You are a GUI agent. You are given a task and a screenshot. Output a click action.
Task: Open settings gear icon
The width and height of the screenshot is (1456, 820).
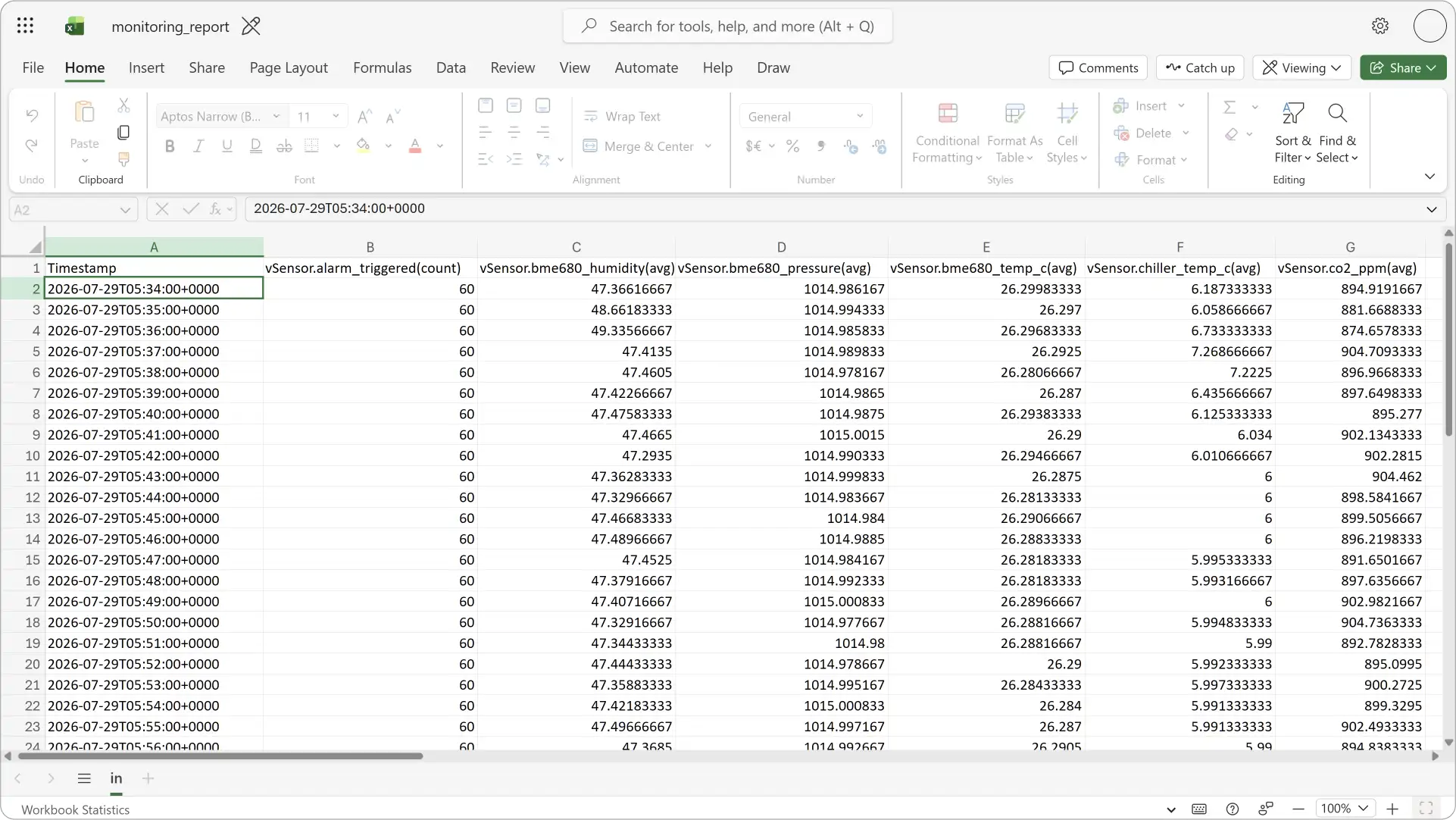click(1380, 26)
